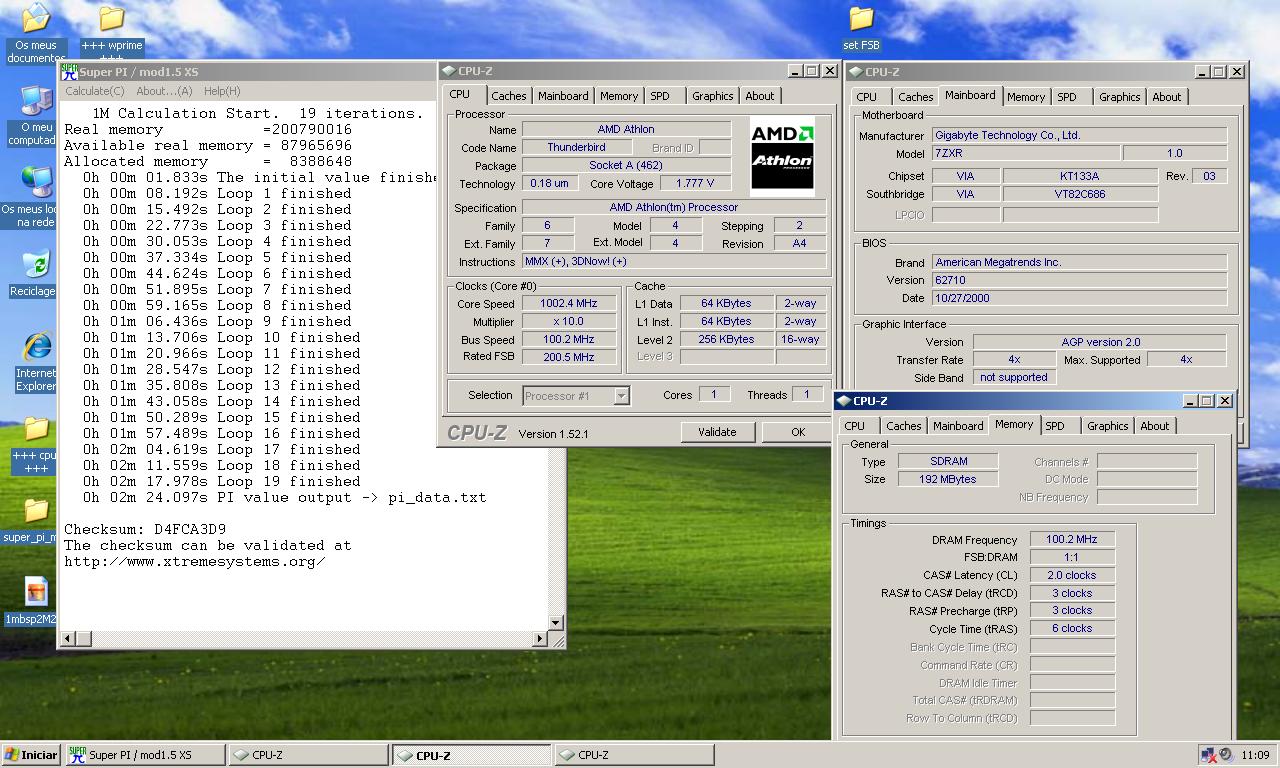
Task: Select About tab in Memory CPU-Z window
Action: click(1155, 426)
